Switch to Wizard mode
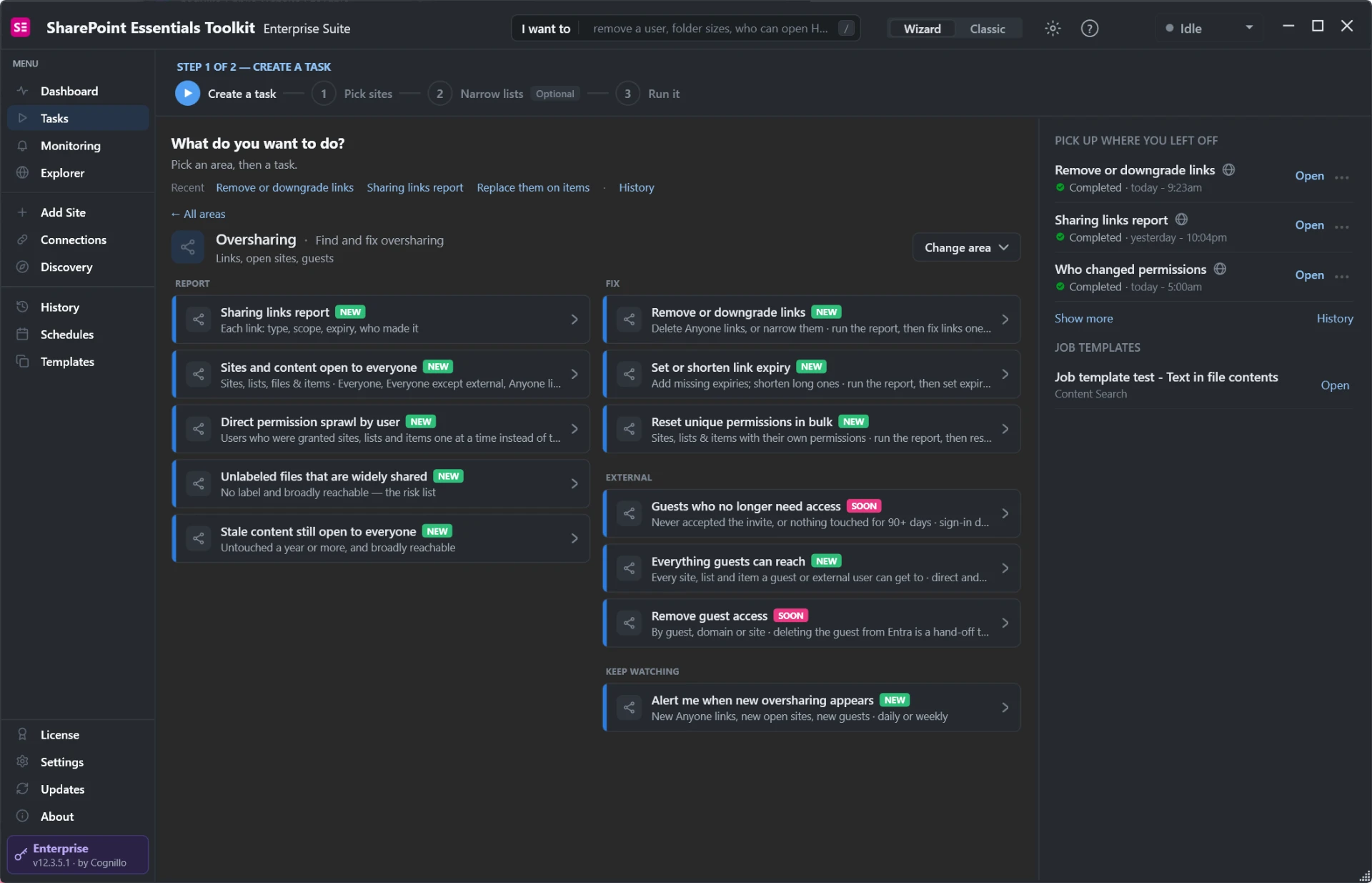1372x883 pixels. pos(922,29)
